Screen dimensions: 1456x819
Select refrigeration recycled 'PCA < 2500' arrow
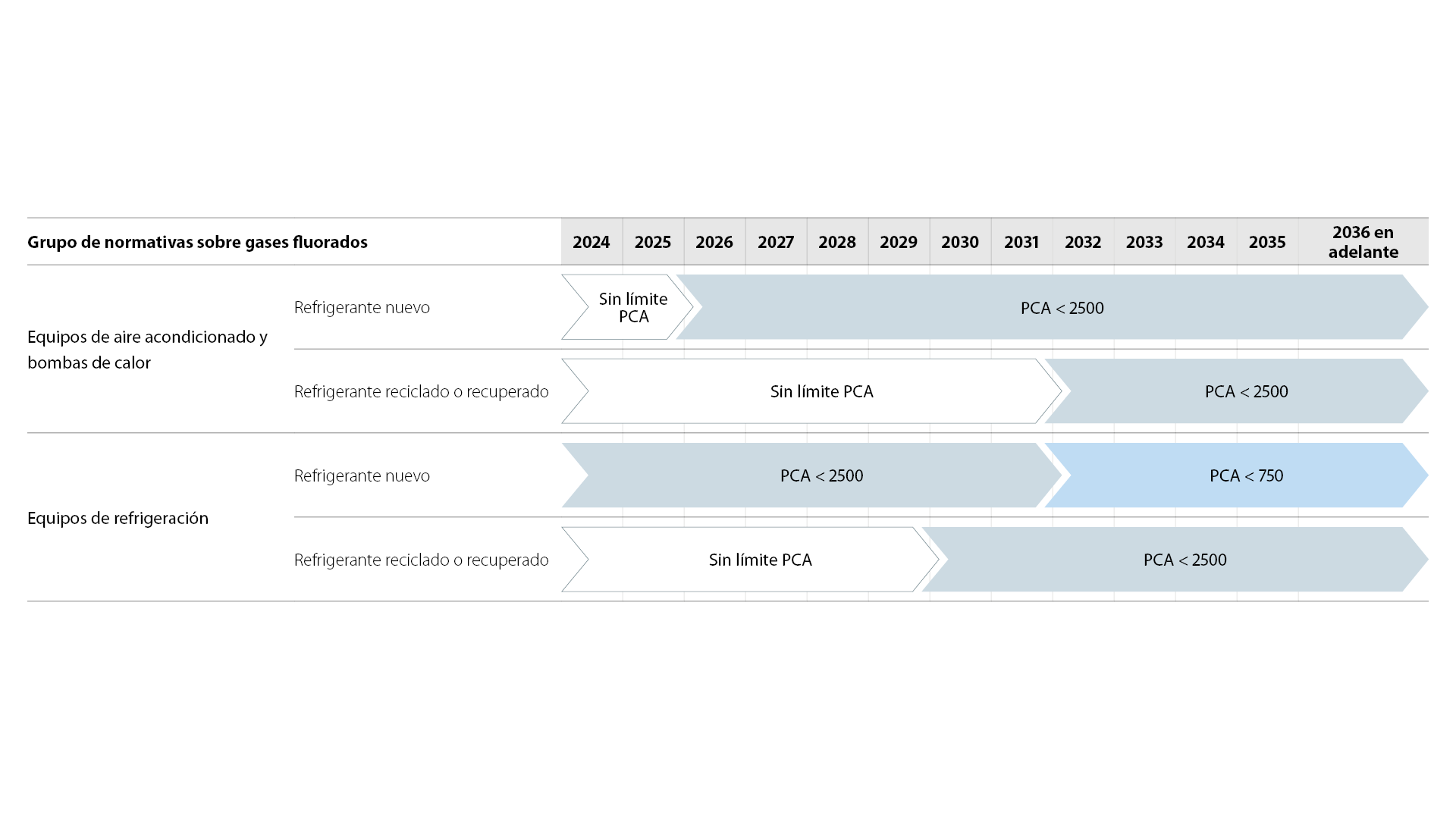click(1175, 560)
